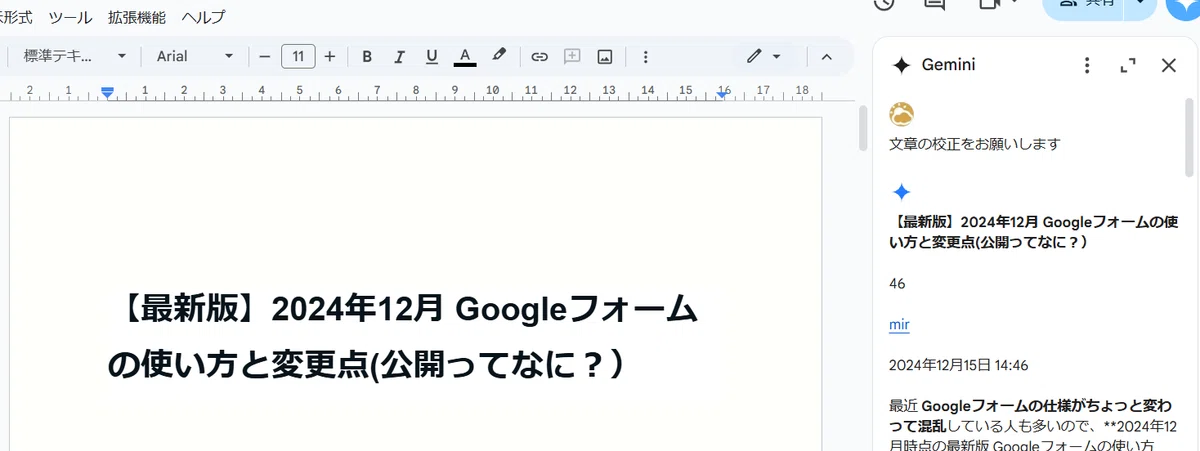1200x451 pixels.
Task: Click the font size field showing 11
Action: (x=298, y=56)
